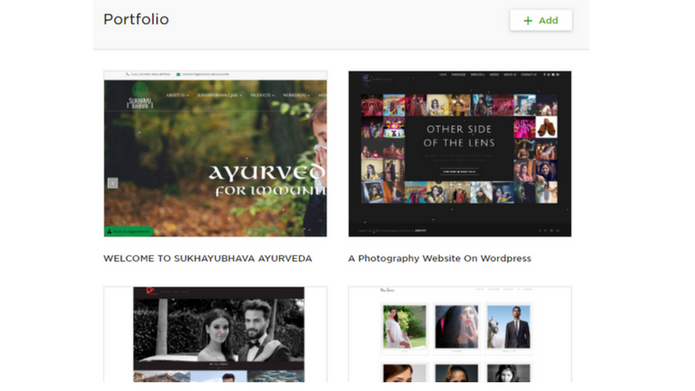Click the WELCOME TO SUKHAYUBHAVA AYURVEDA title

(x=207, y=258)
